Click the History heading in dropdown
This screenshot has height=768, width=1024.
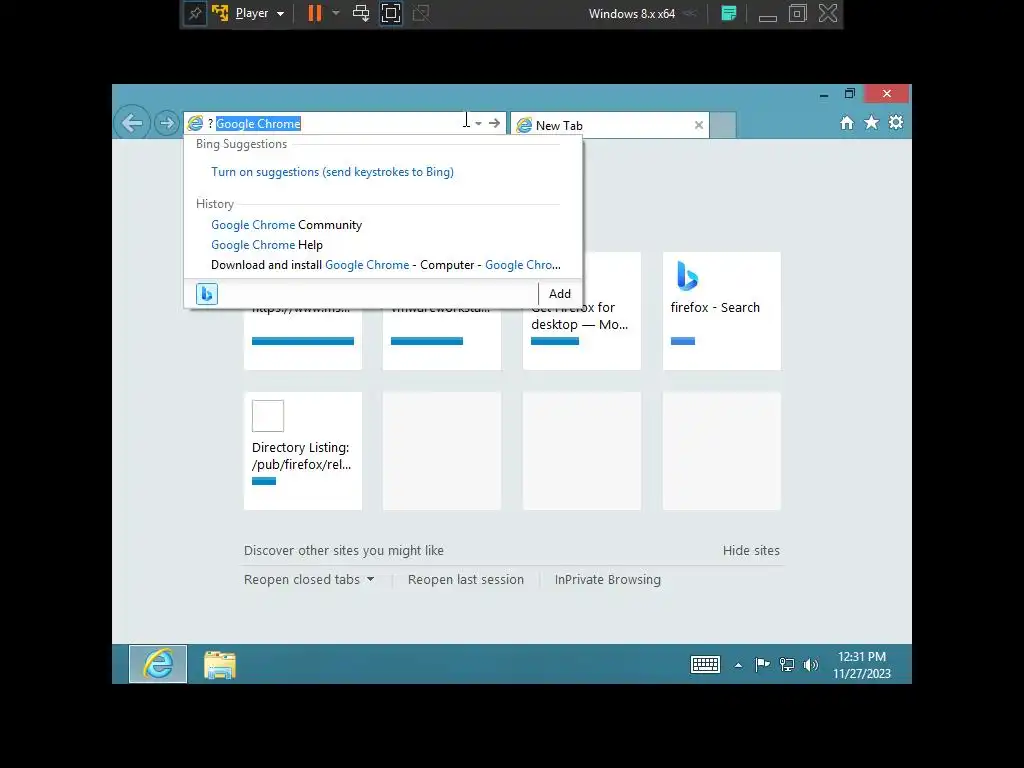(215, 204)
